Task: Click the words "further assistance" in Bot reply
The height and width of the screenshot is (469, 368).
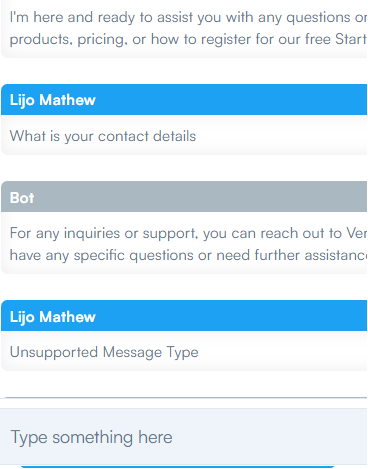Action: tap(311, 255)
